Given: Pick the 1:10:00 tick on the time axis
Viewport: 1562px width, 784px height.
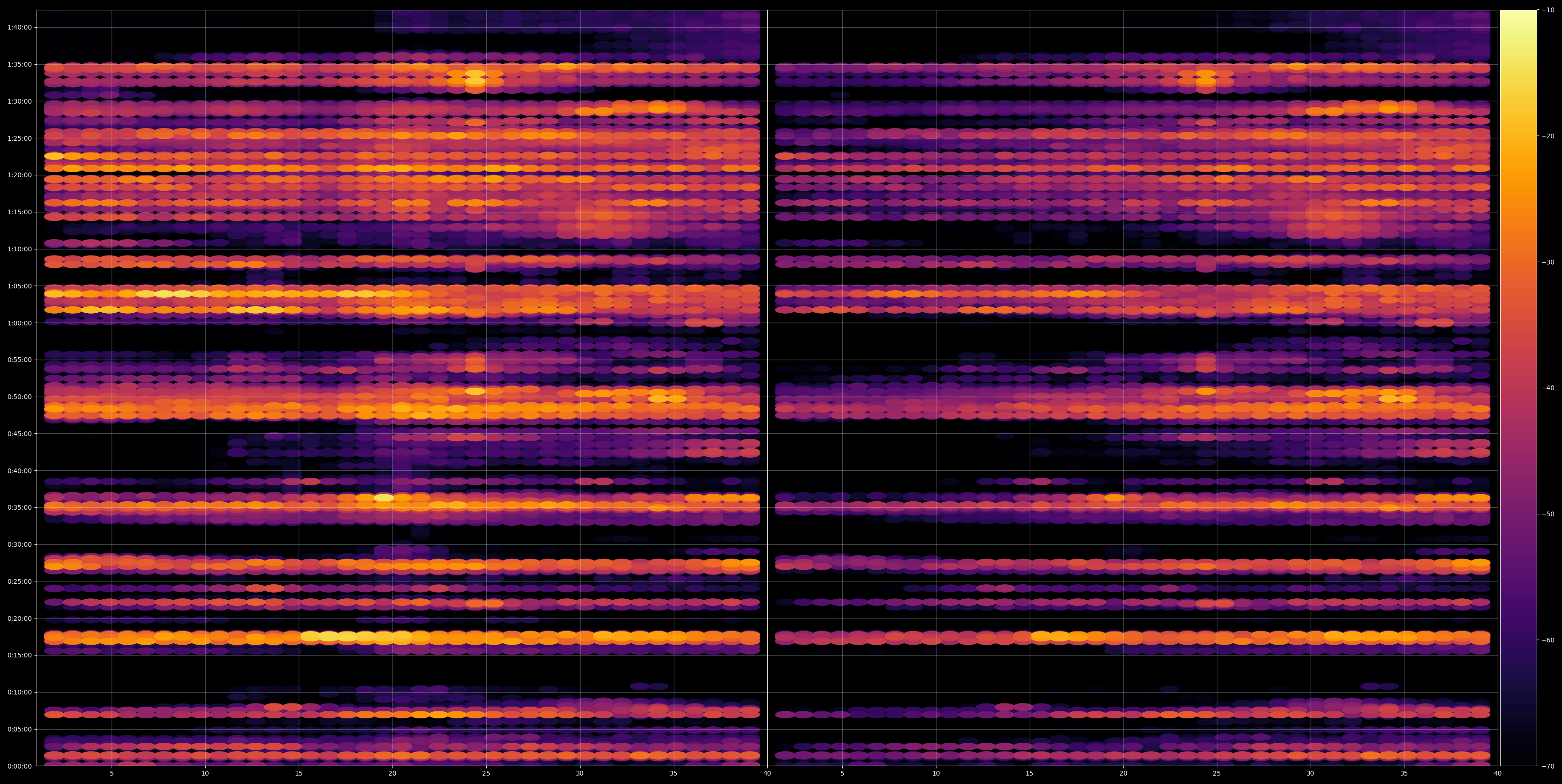Looking at the screenshot, I should coord(19,249).
